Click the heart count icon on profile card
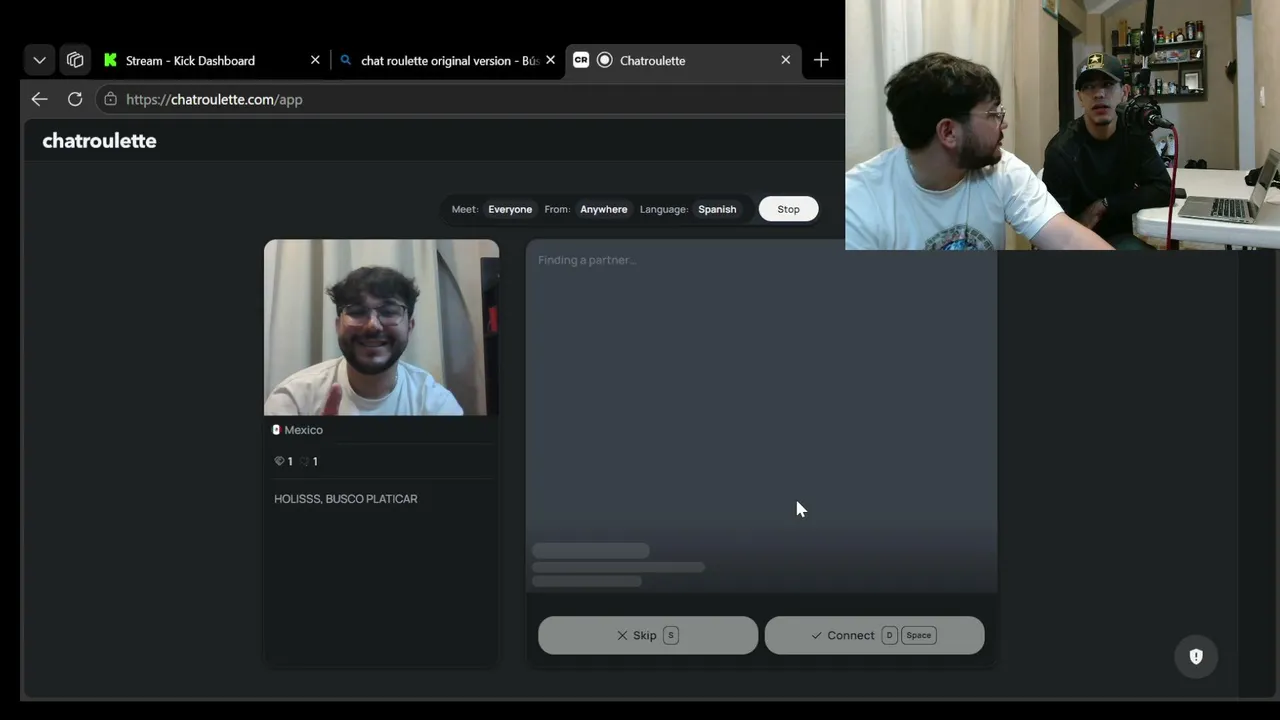Image resolution: width=1280 pixels, height=720 pixels. (x=304, y=461)
